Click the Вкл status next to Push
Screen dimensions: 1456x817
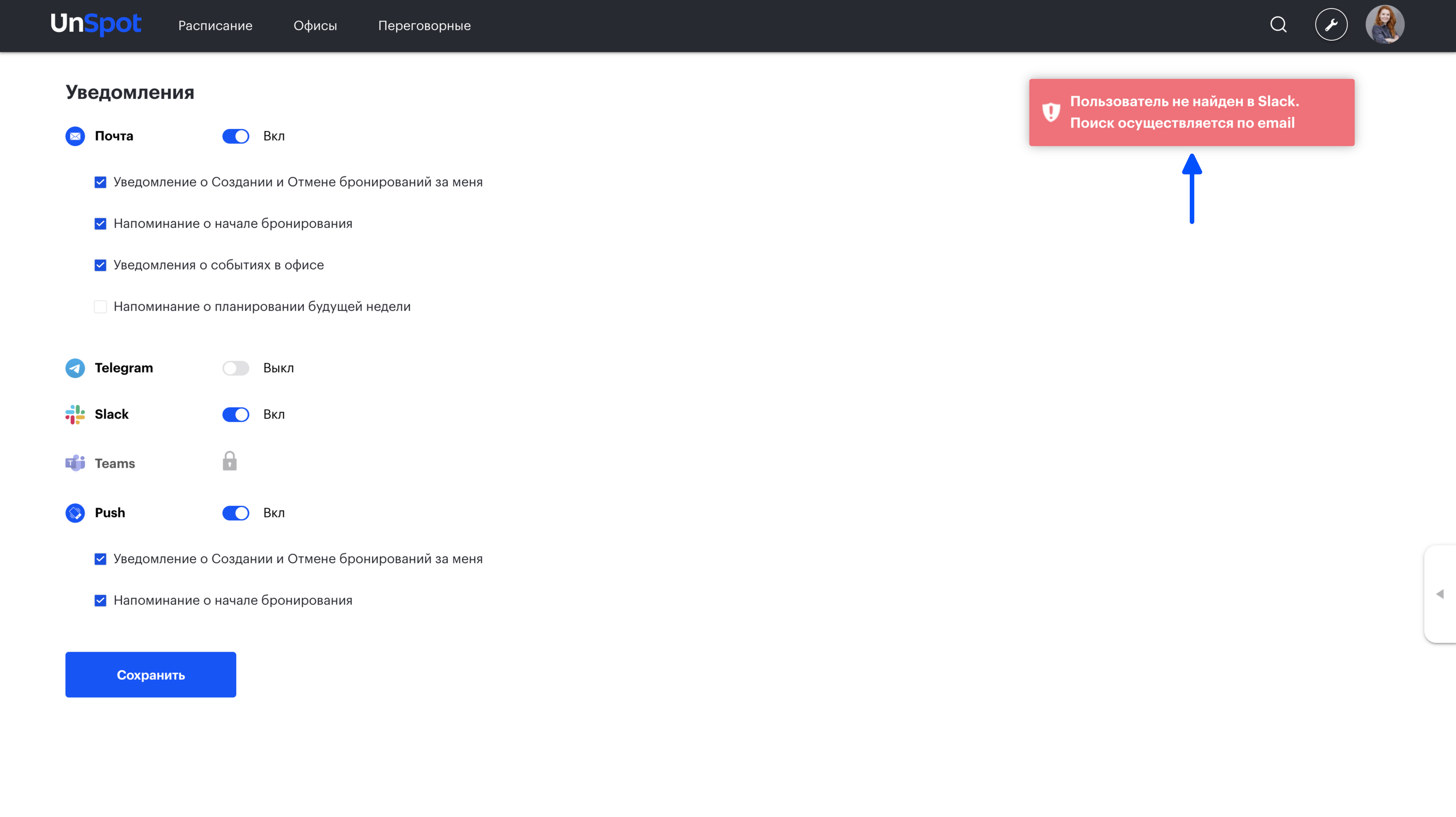tap(274, 513)
